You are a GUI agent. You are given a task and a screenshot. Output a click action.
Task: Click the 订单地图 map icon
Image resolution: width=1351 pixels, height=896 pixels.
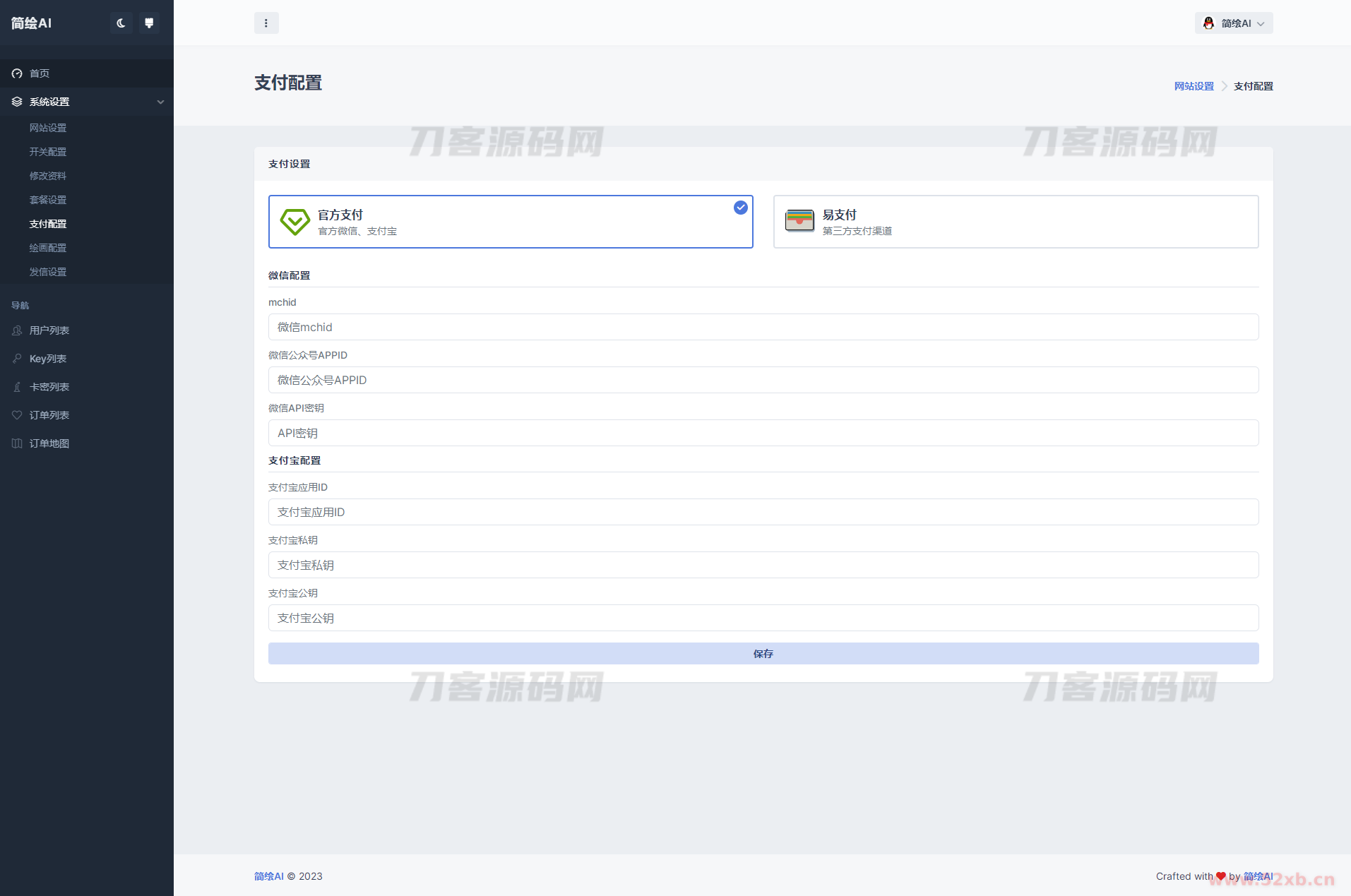coord(17,443)
